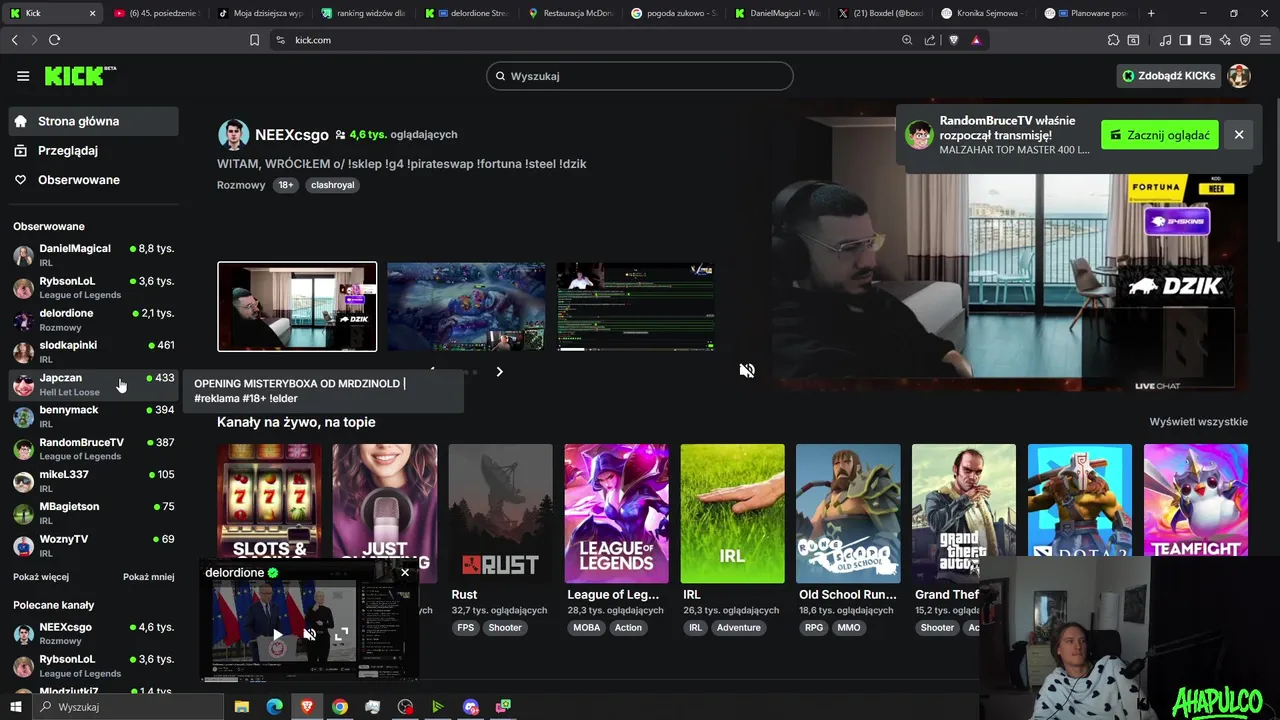Click the share page icon in address bar
Viewport: 1280px width, 720px height.
930,40
